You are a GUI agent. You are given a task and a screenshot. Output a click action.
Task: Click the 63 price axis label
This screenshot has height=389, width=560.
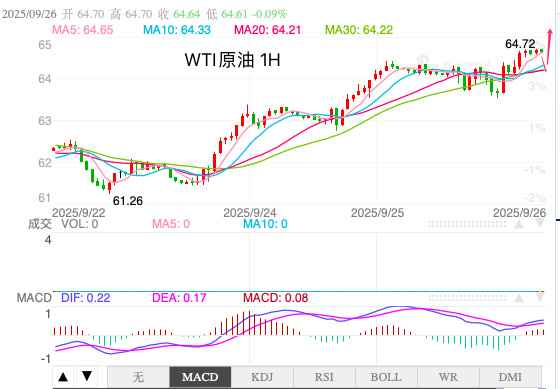coord(45,121)
